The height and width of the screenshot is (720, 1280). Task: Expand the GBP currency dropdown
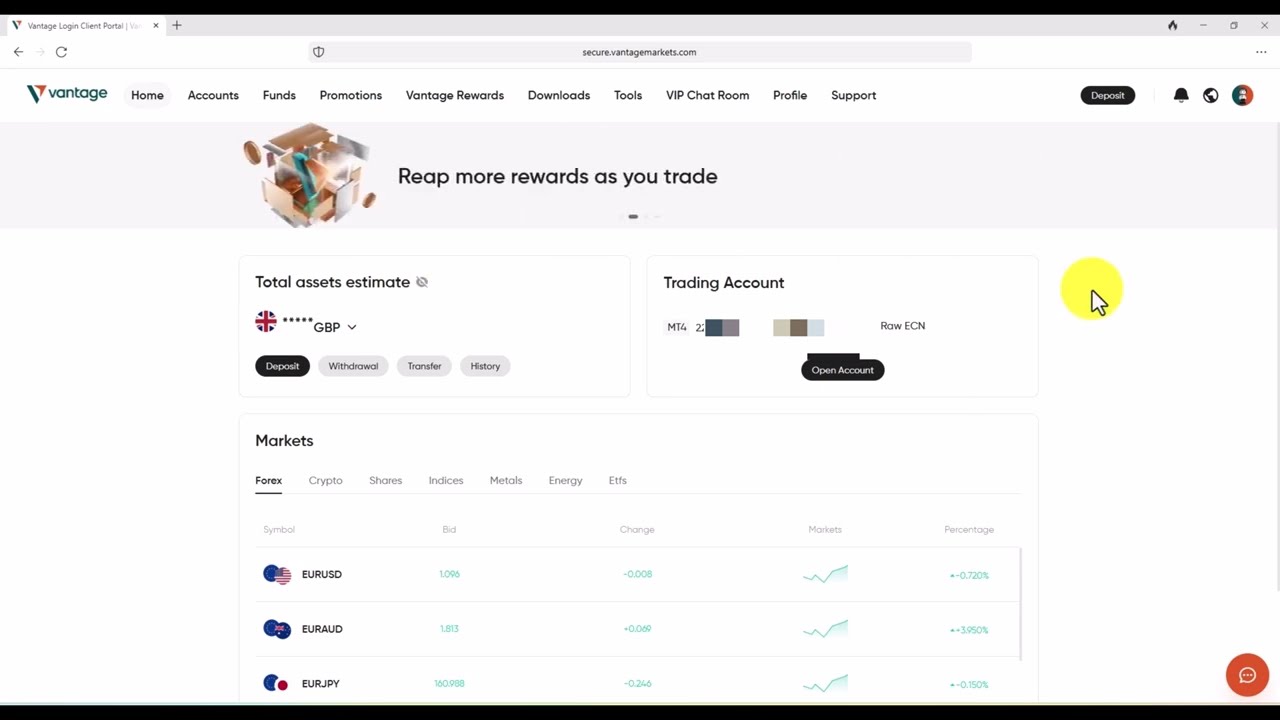(352, 327)
